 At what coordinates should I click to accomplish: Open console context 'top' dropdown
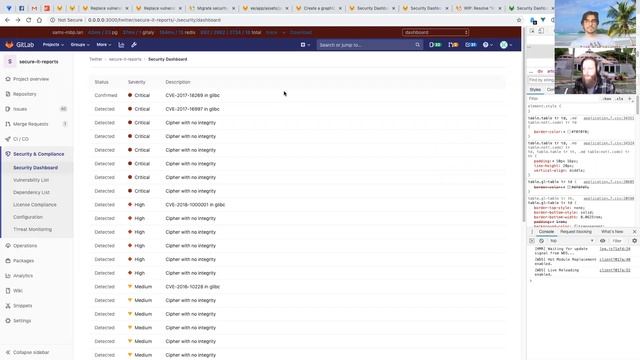(x=571, y=241)
